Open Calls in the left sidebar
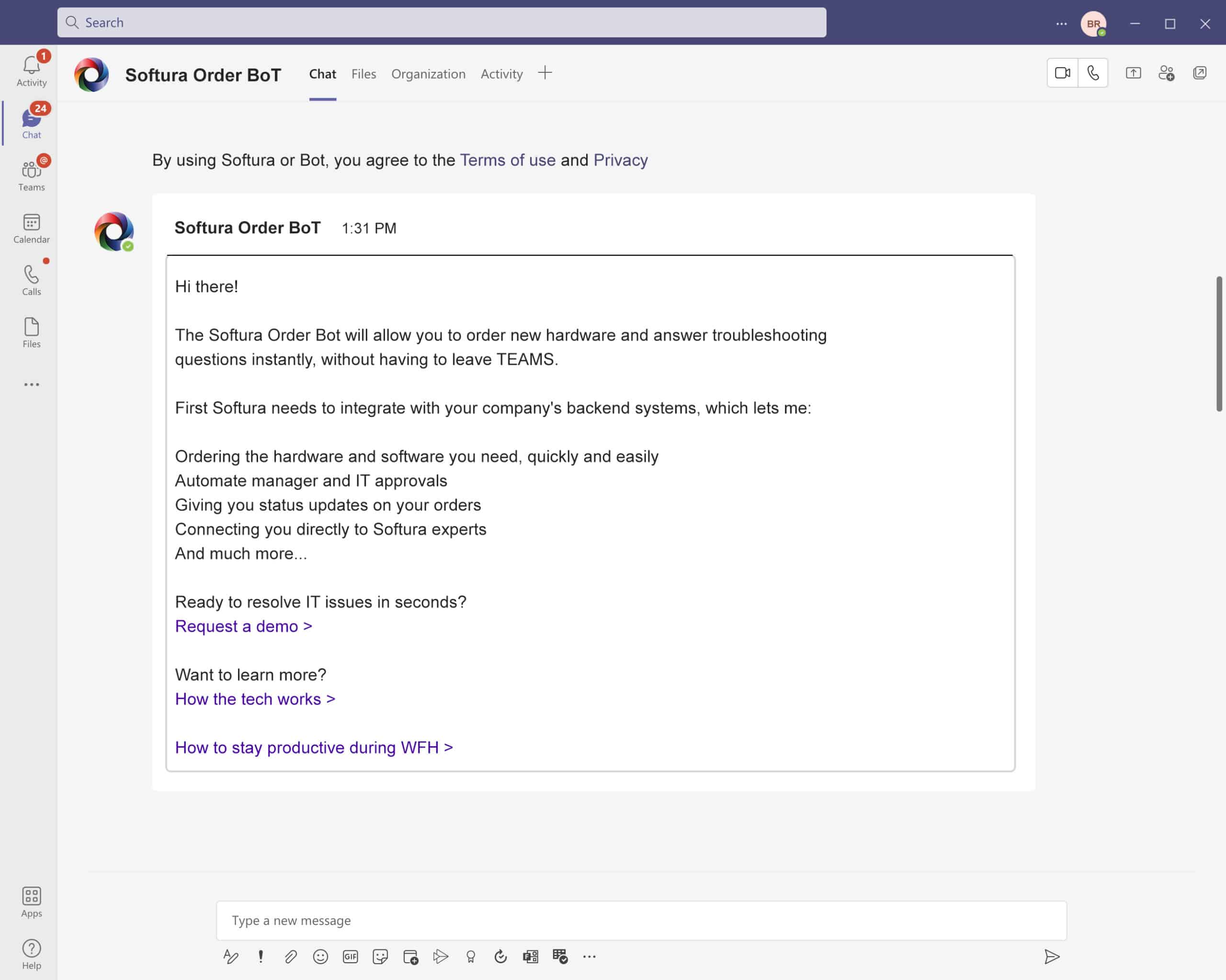This screenshot has width=1226, height=980. pos(31,280)
